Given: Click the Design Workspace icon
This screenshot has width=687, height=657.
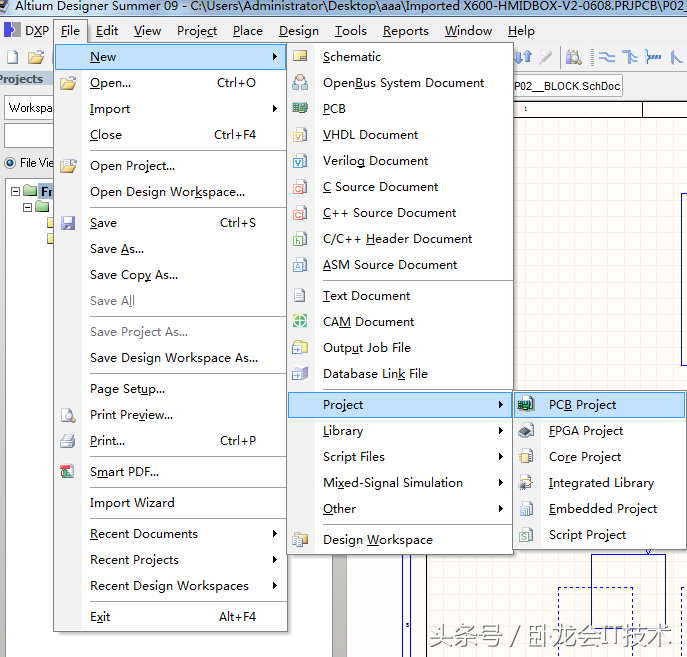Looking at the screenshot, I should (300, 540).
